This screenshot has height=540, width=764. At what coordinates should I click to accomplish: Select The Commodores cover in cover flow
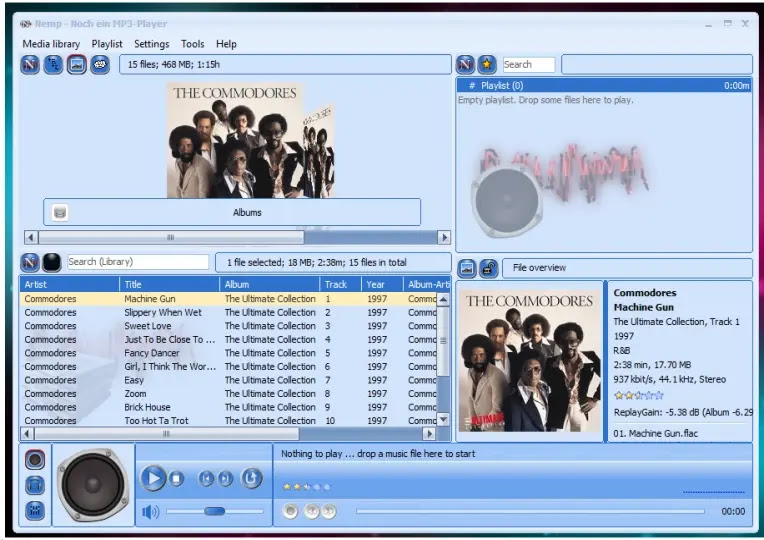[x=235, y=140]
